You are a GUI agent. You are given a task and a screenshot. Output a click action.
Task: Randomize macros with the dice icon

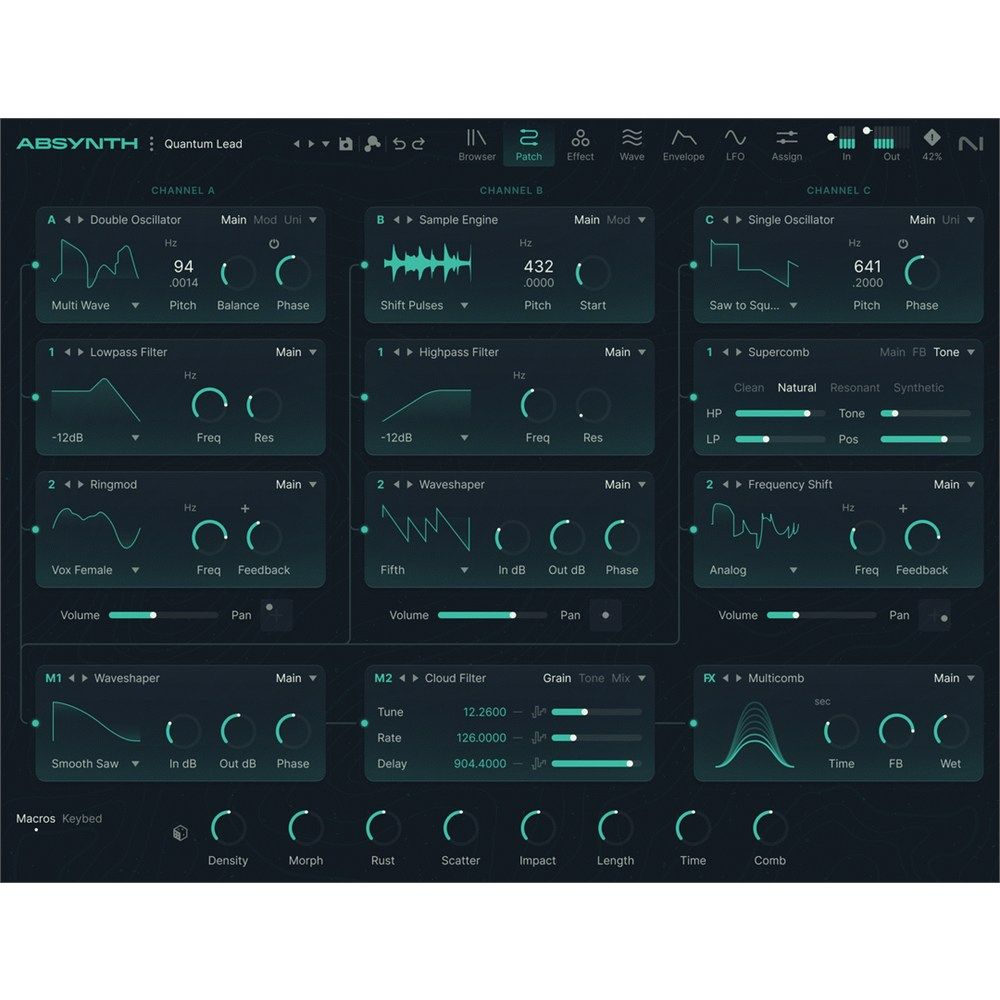(x=180, y=833)
